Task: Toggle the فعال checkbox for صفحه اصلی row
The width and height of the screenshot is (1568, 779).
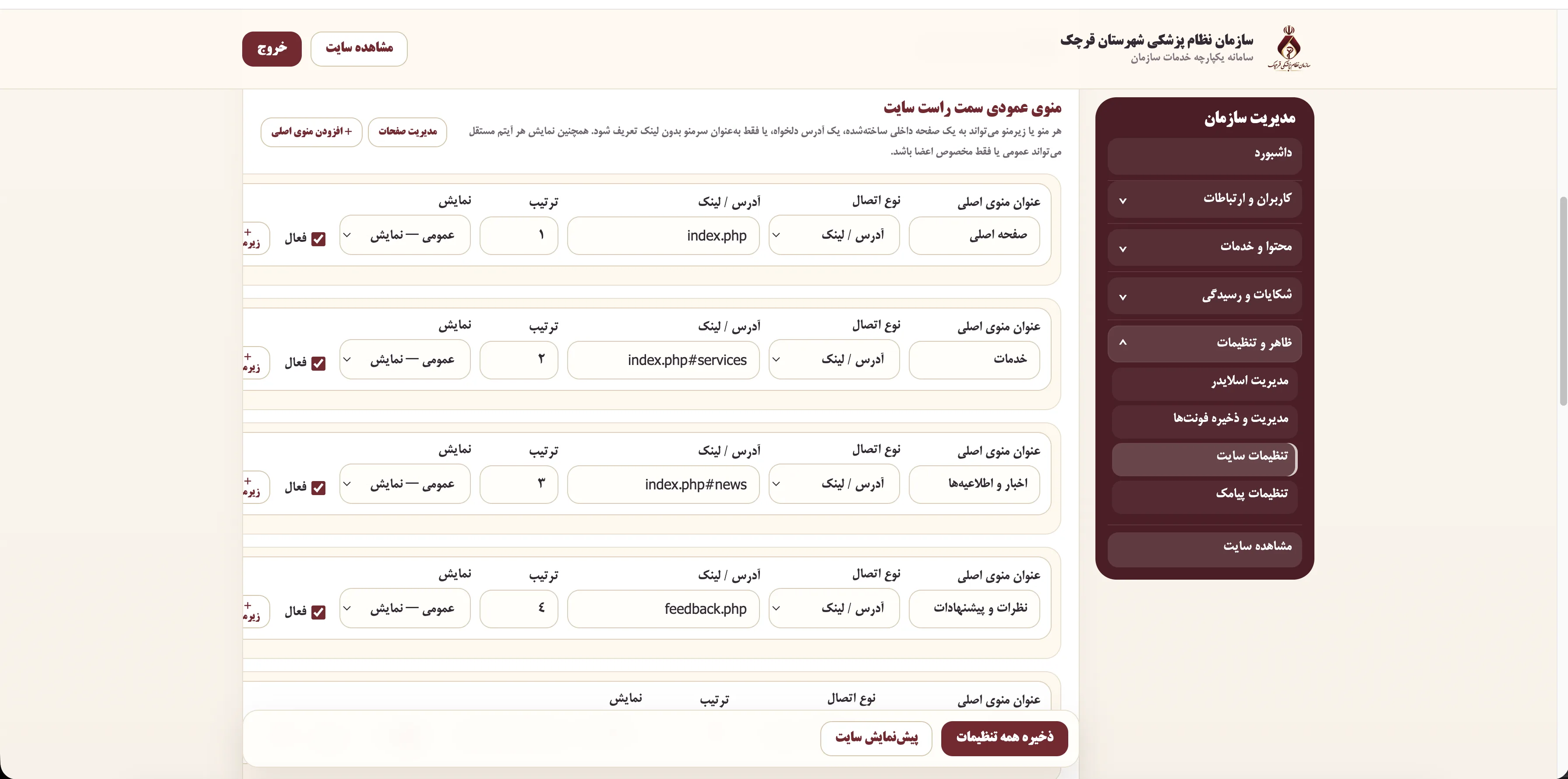Action: [x=318, y=239]
